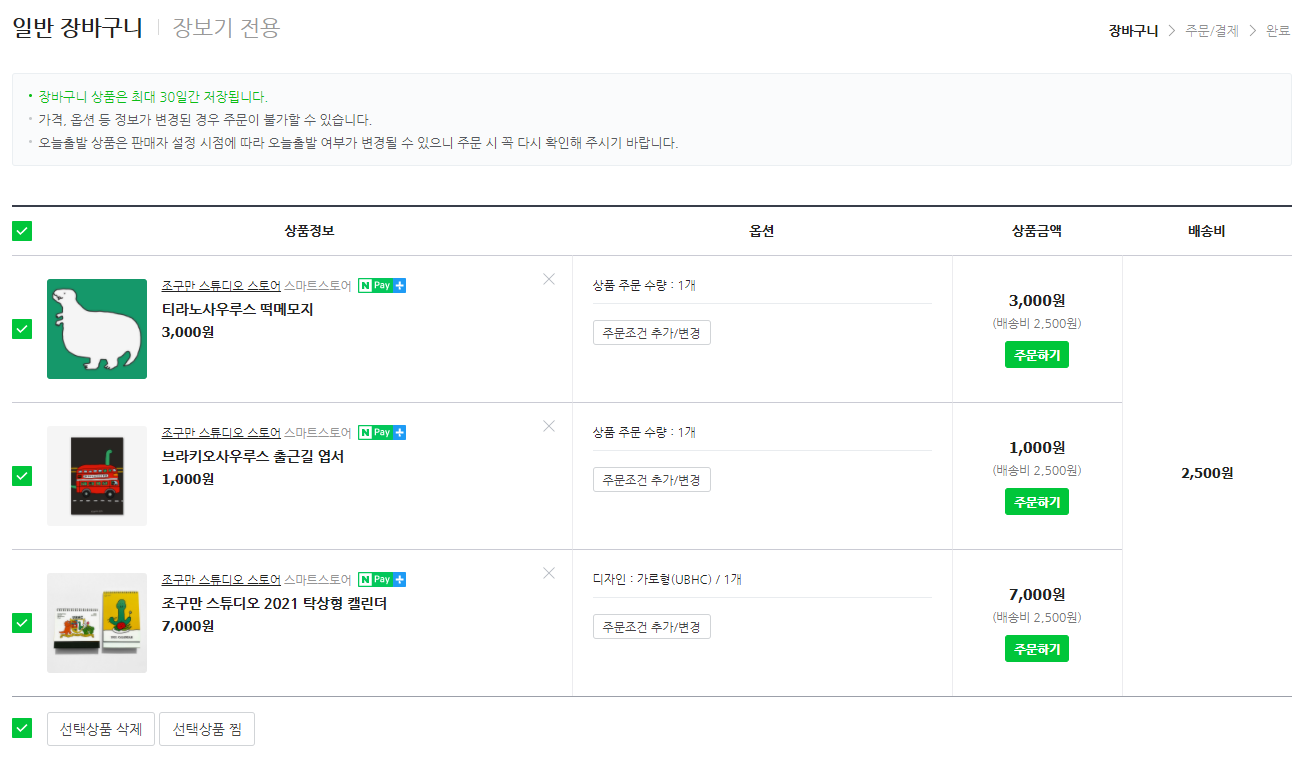Viewport: 1301px width, 773px height.
Task: Open the red bus postcard thumbnail
Action: (x=97, y=476)
